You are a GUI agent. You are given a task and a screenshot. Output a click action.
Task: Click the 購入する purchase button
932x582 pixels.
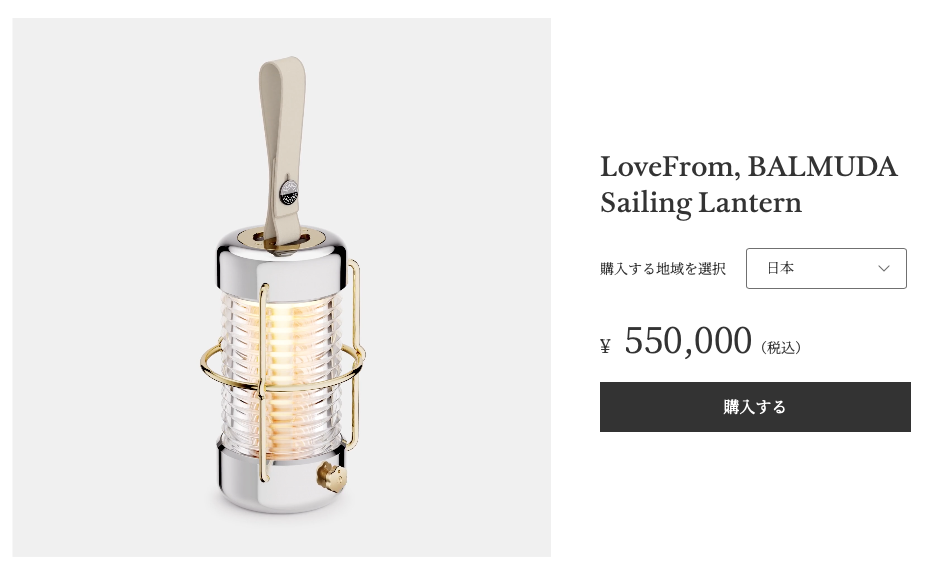coord(755,407)
